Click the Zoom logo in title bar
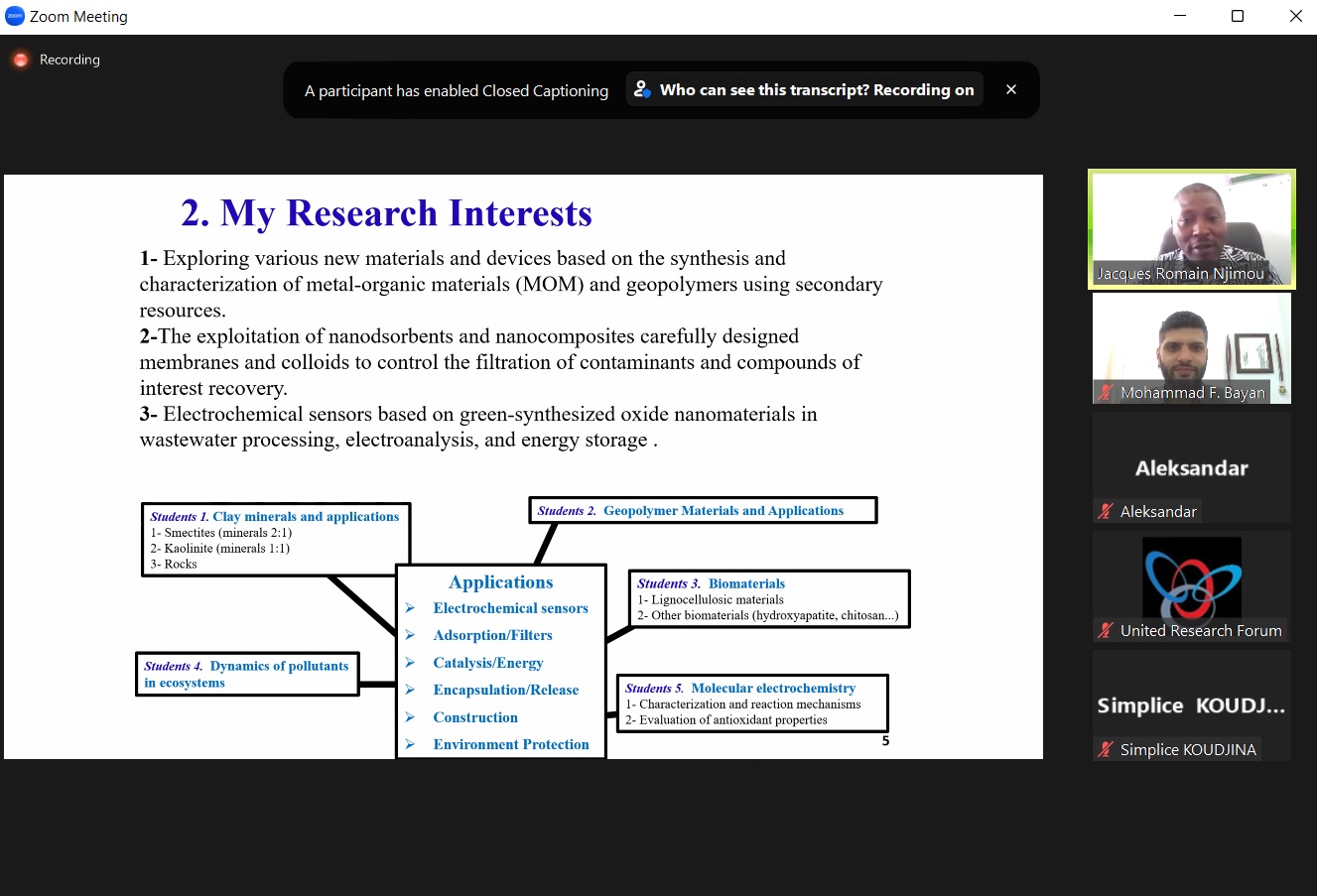Screen dimensions: 1317x896 [x=15, y=16]
